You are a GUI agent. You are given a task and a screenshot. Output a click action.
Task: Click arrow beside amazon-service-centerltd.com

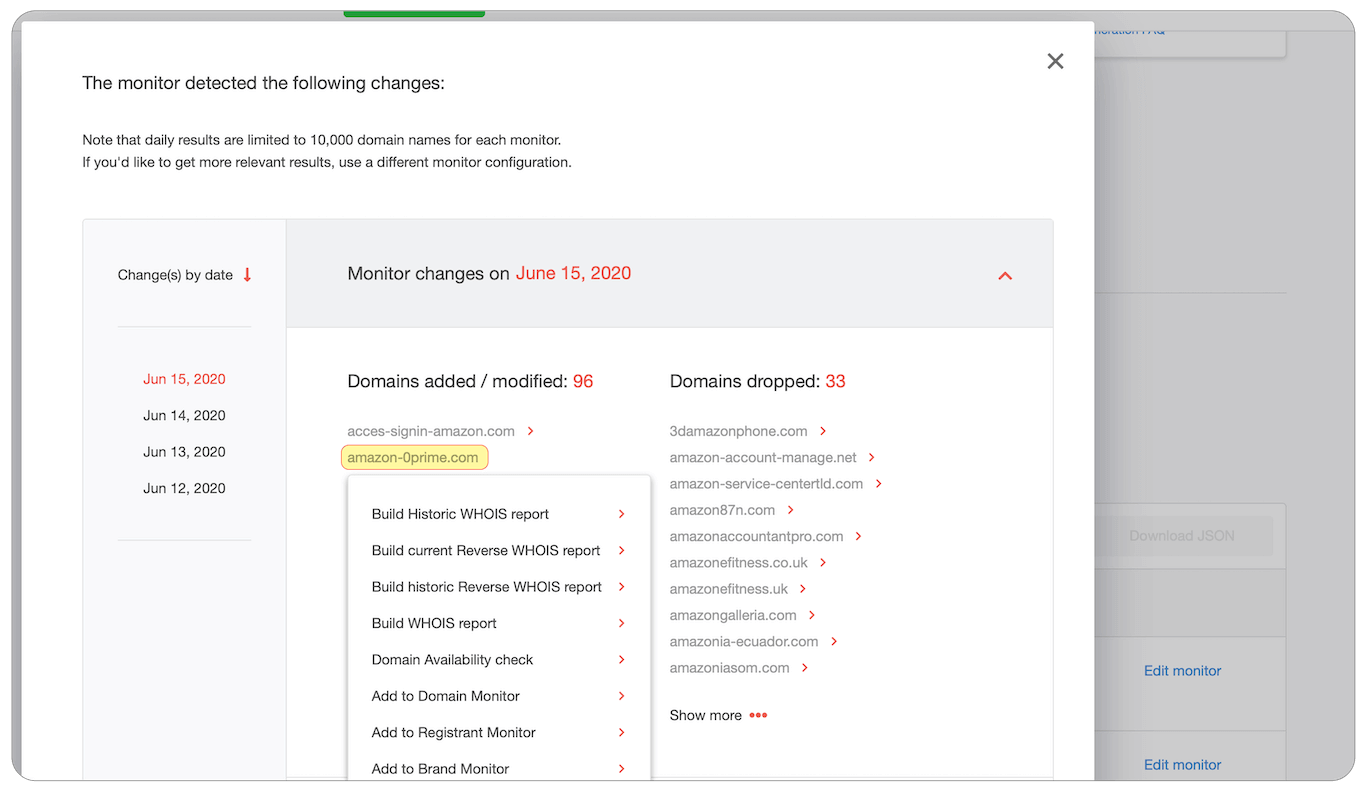point(879,484)
